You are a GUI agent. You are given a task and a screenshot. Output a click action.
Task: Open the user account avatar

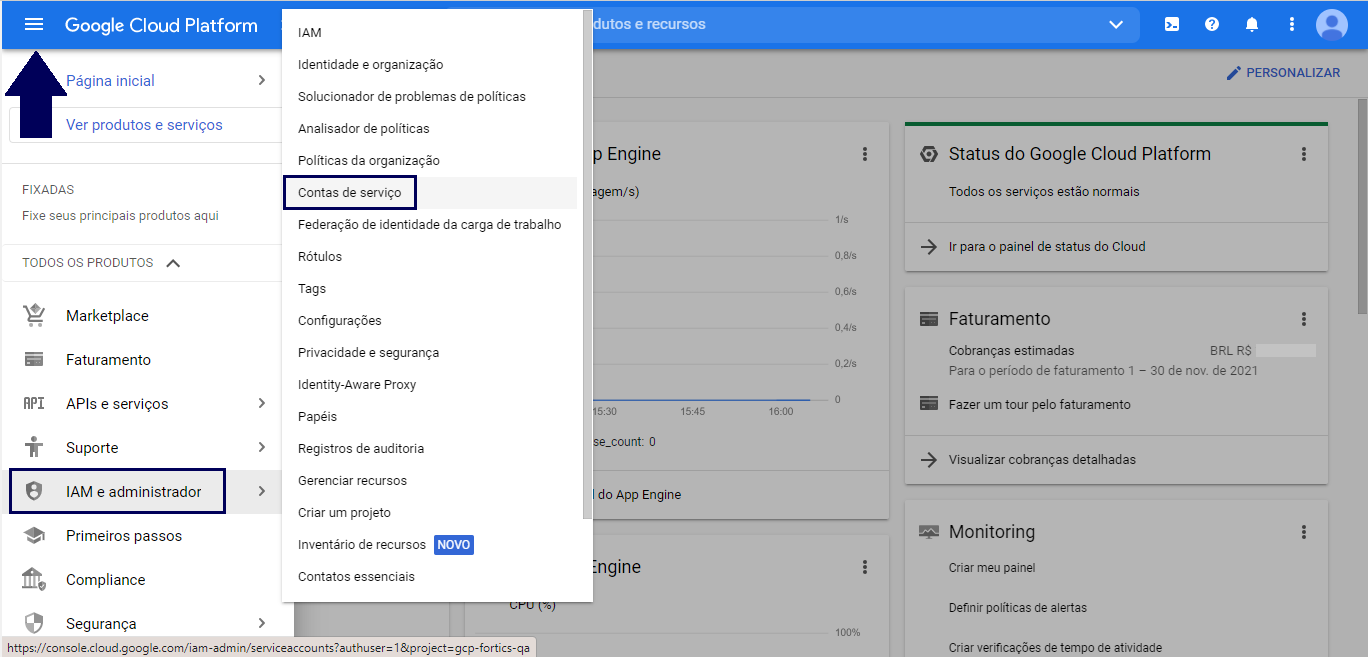coord(1332,24)
